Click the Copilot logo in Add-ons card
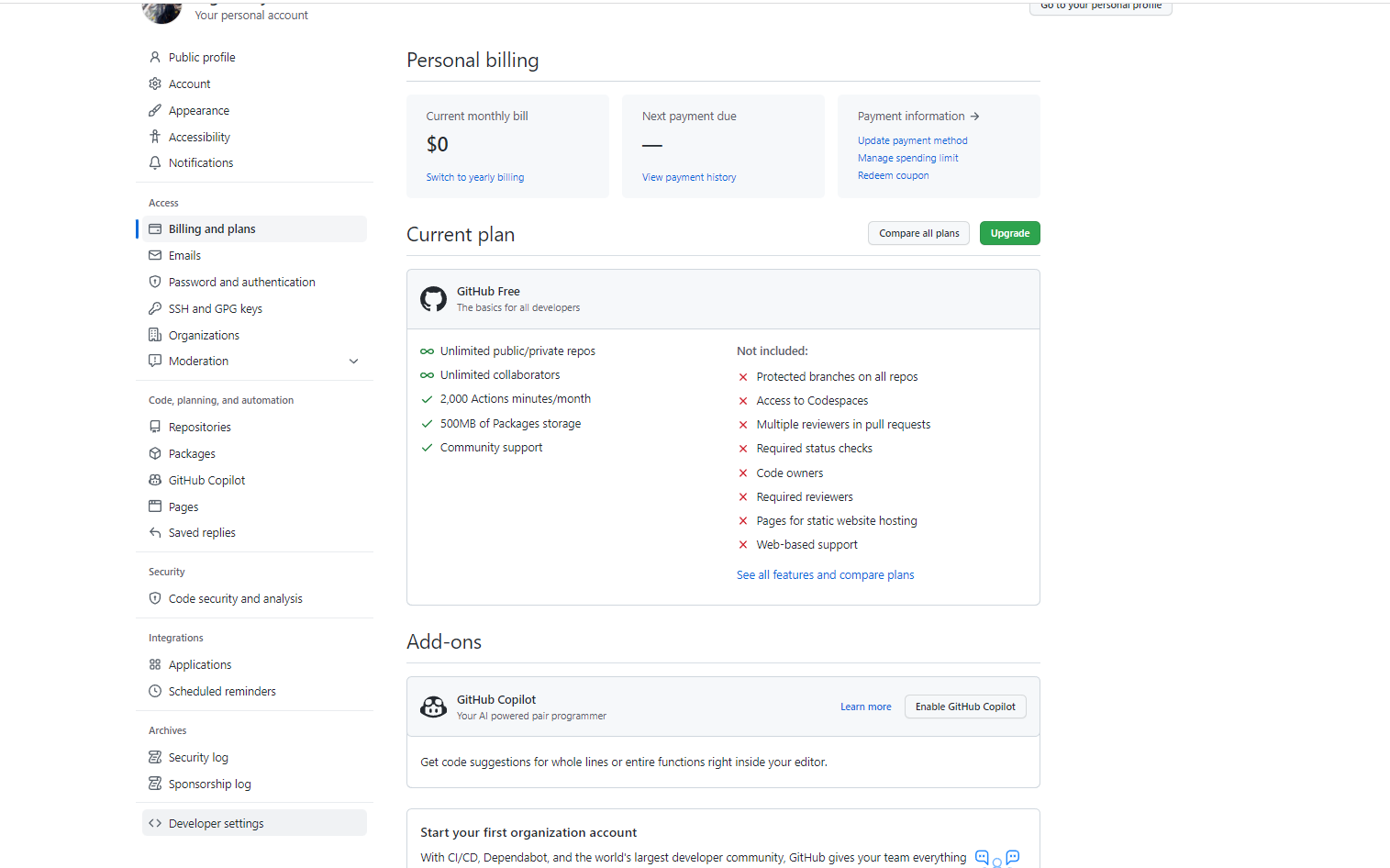1390x868 pixels. (x=433, y=707)
